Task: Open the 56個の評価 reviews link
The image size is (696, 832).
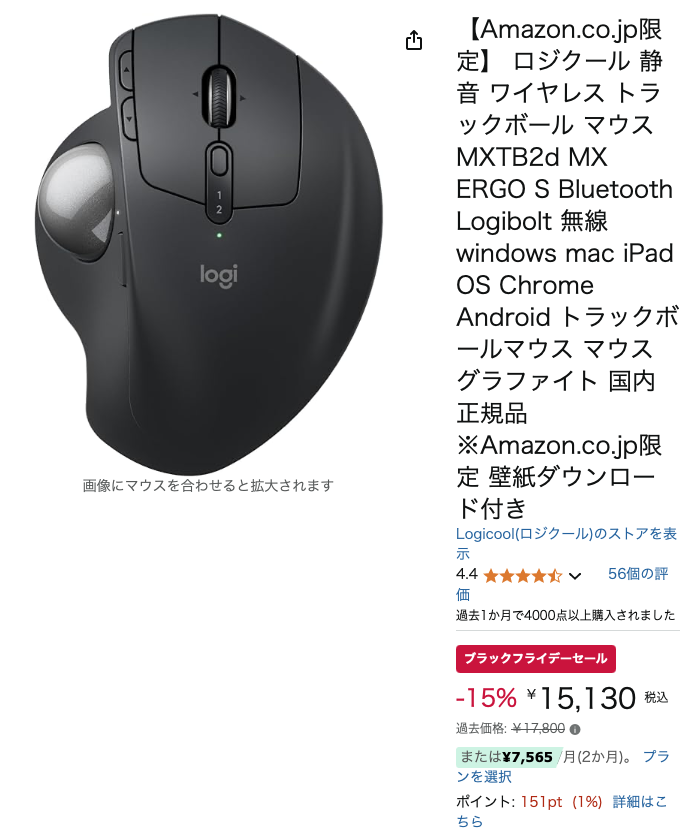Action: (562, 584)
